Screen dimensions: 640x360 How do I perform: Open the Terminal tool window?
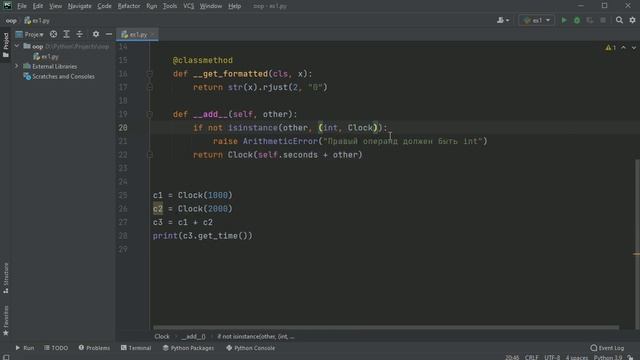point(136,348)
